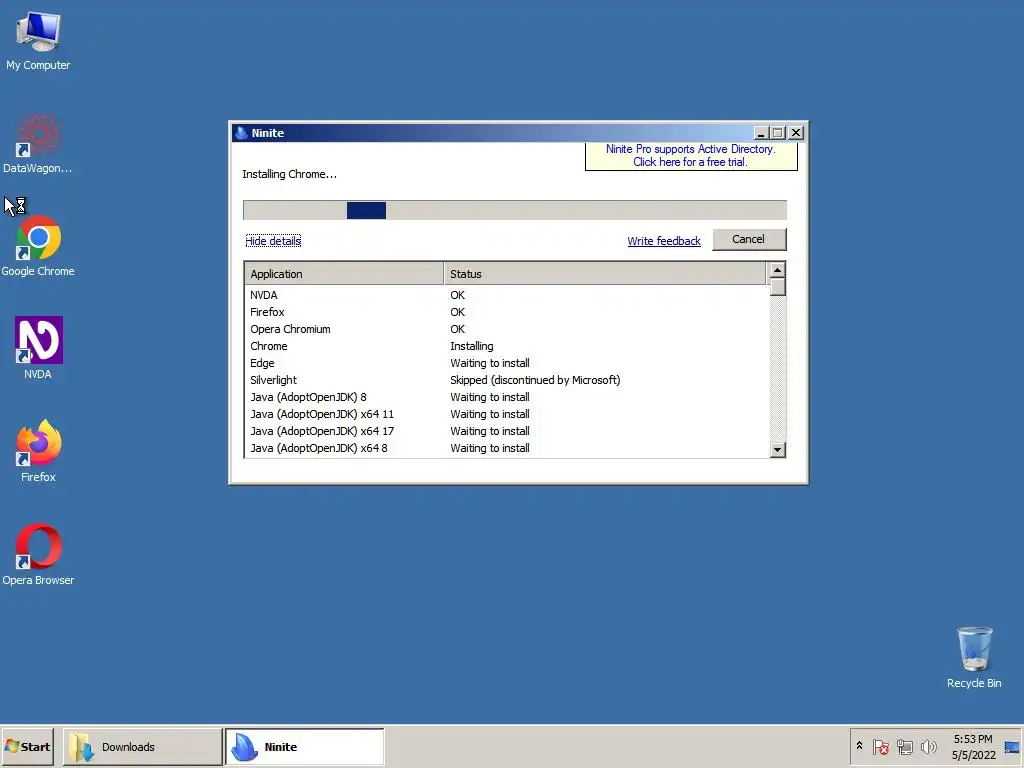Select the Firefox row in the list
1024x768 pixels.
point(507,312)
